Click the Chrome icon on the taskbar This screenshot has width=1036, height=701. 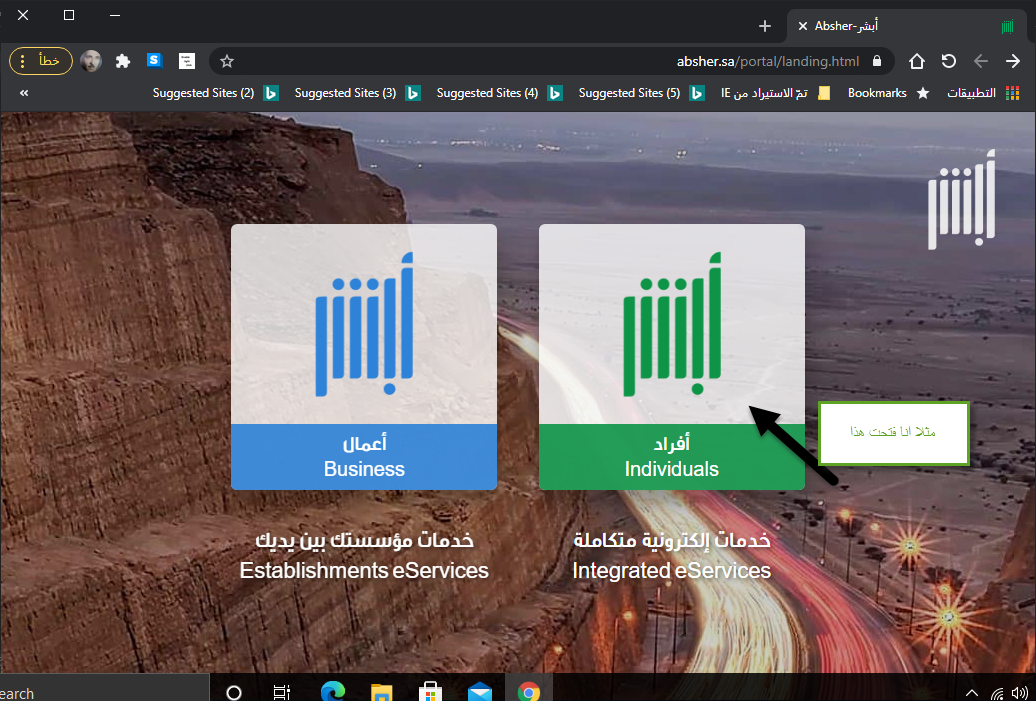click(x=529, y=691)
